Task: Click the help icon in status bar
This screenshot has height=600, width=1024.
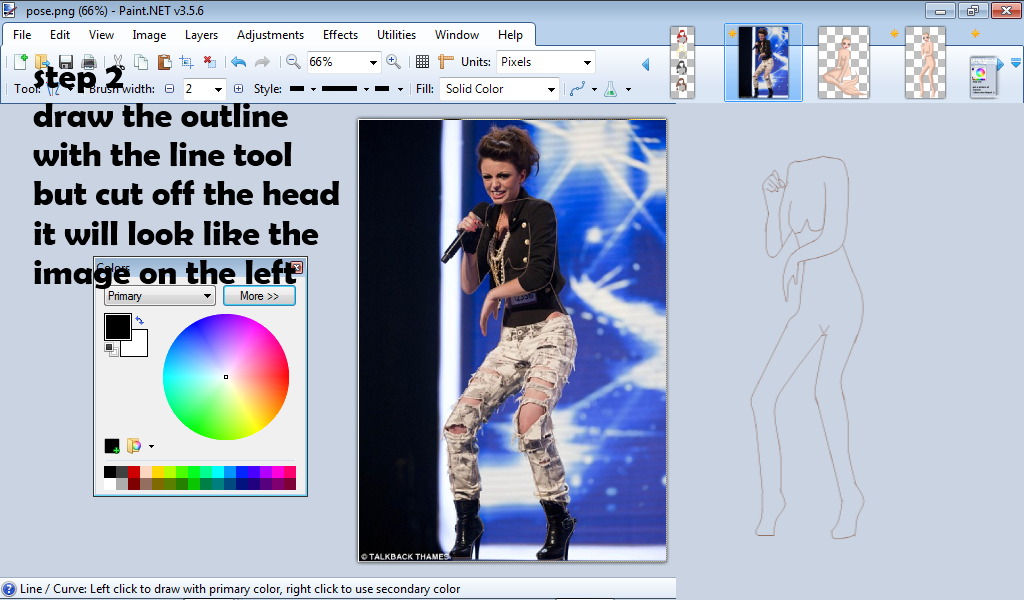Action: pos(8,589)
